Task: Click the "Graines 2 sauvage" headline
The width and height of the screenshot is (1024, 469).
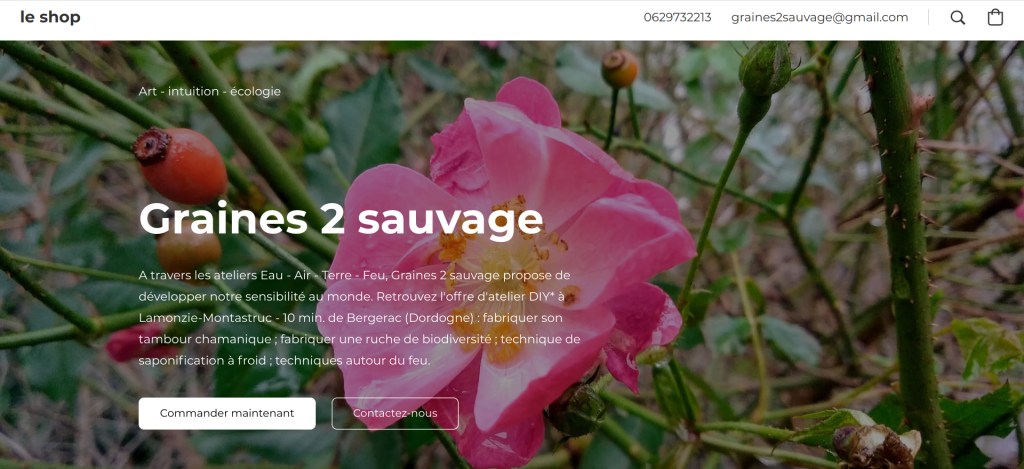Action: (341, 219)
